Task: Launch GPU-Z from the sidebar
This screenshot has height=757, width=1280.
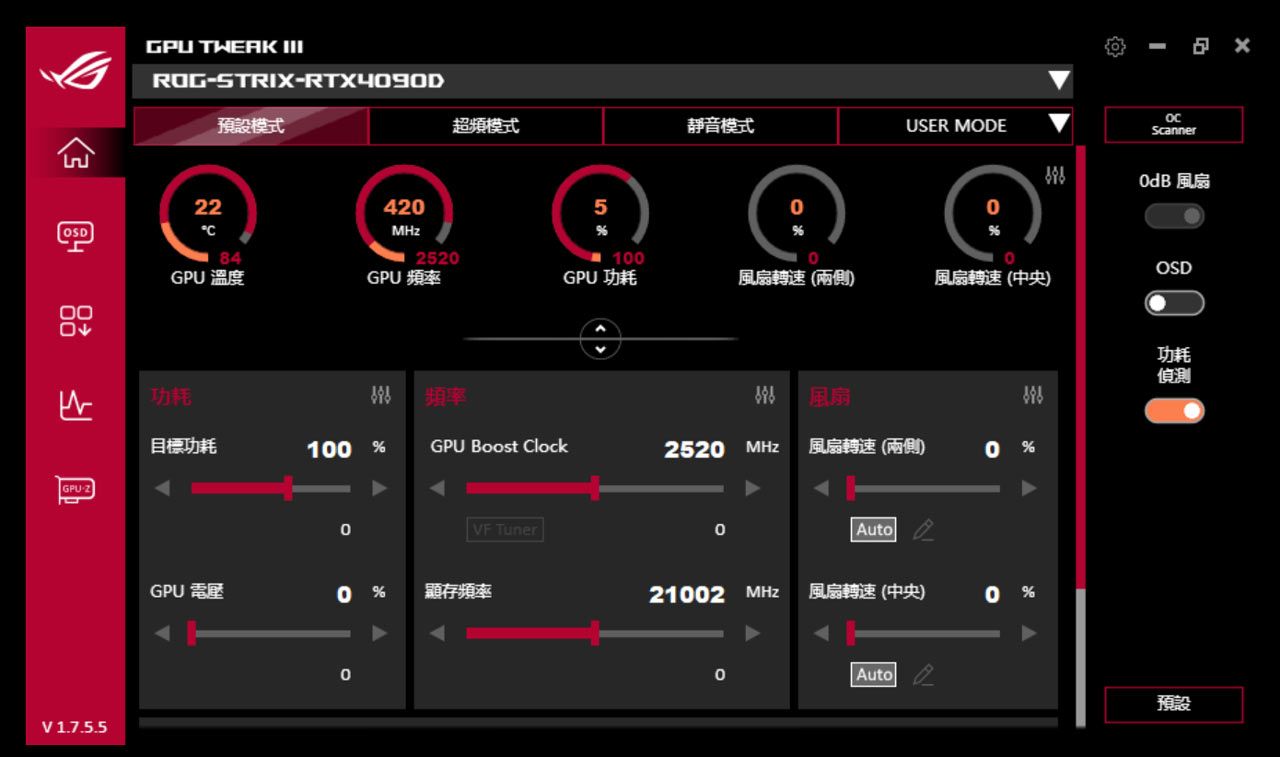Action: (x=76, y=489)
